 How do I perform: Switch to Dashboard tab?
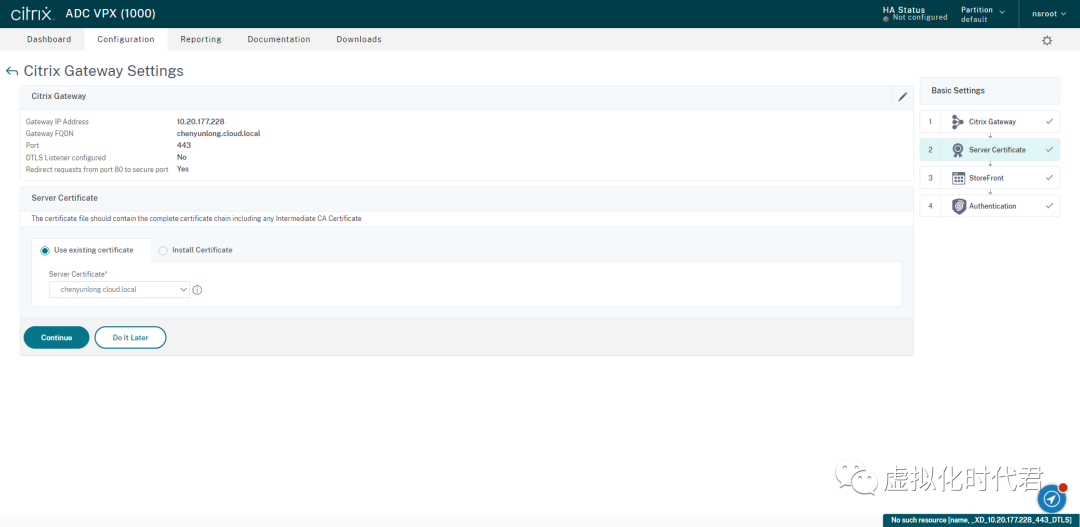[x=49, y=39]
